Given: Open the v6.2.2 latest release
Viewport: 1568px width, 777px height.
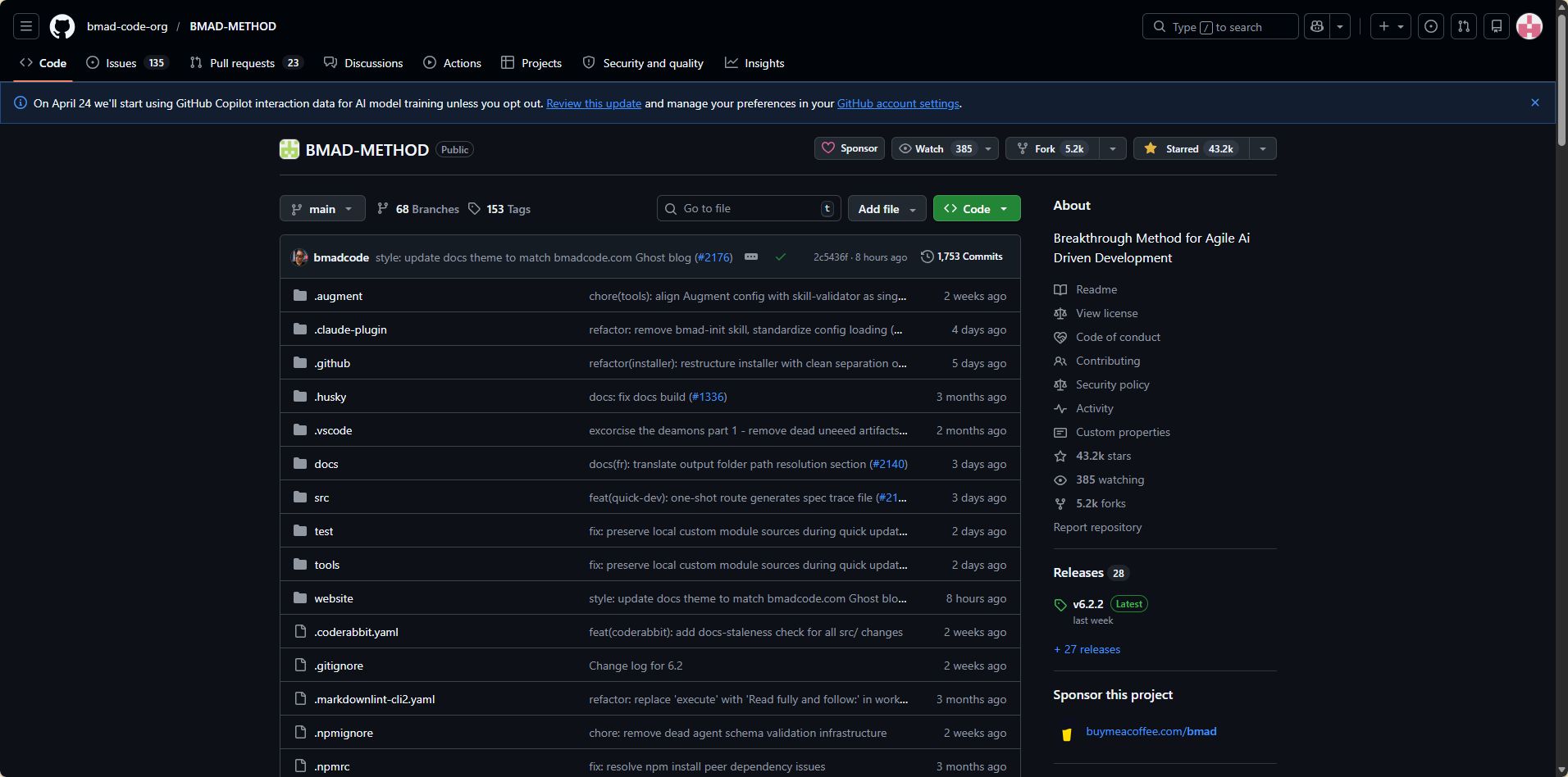Looking at the screenshot, I should coord(1088,604).
